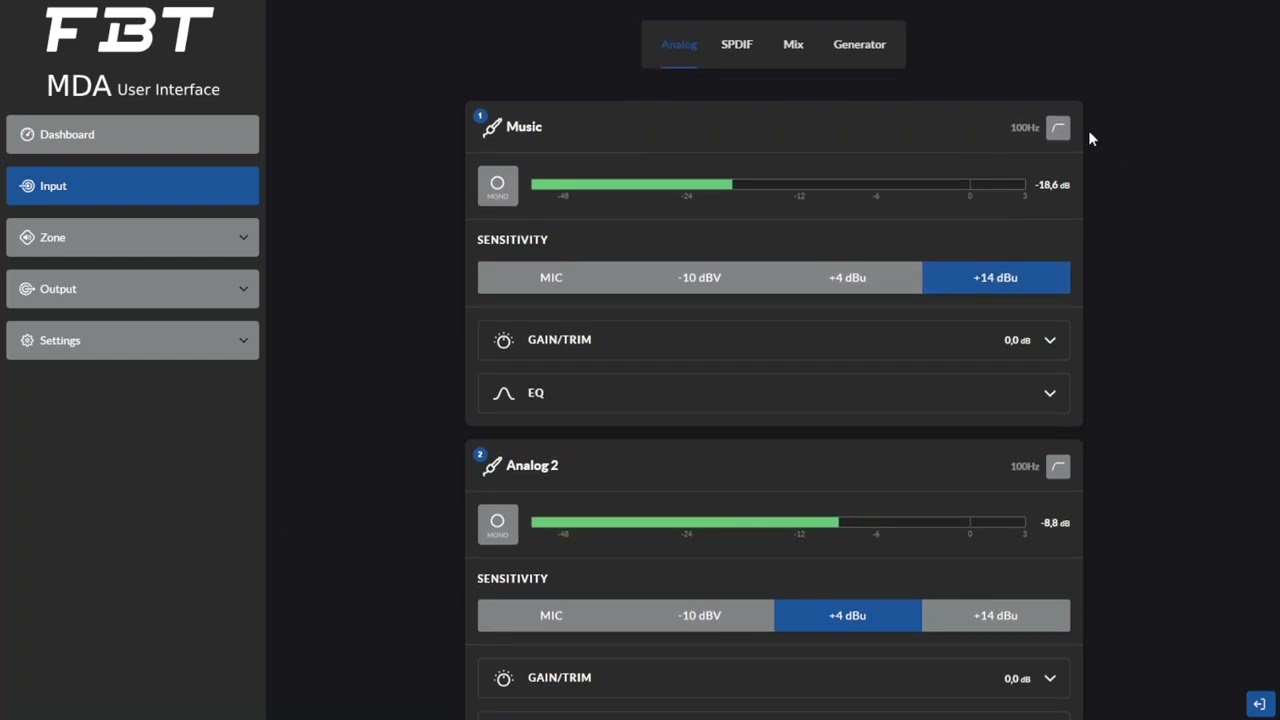Toggle the Music 100Hz high-pass filter icon
Image resolution: width=1280 pixels, height=720 pixels.
tap(1058, 128)
